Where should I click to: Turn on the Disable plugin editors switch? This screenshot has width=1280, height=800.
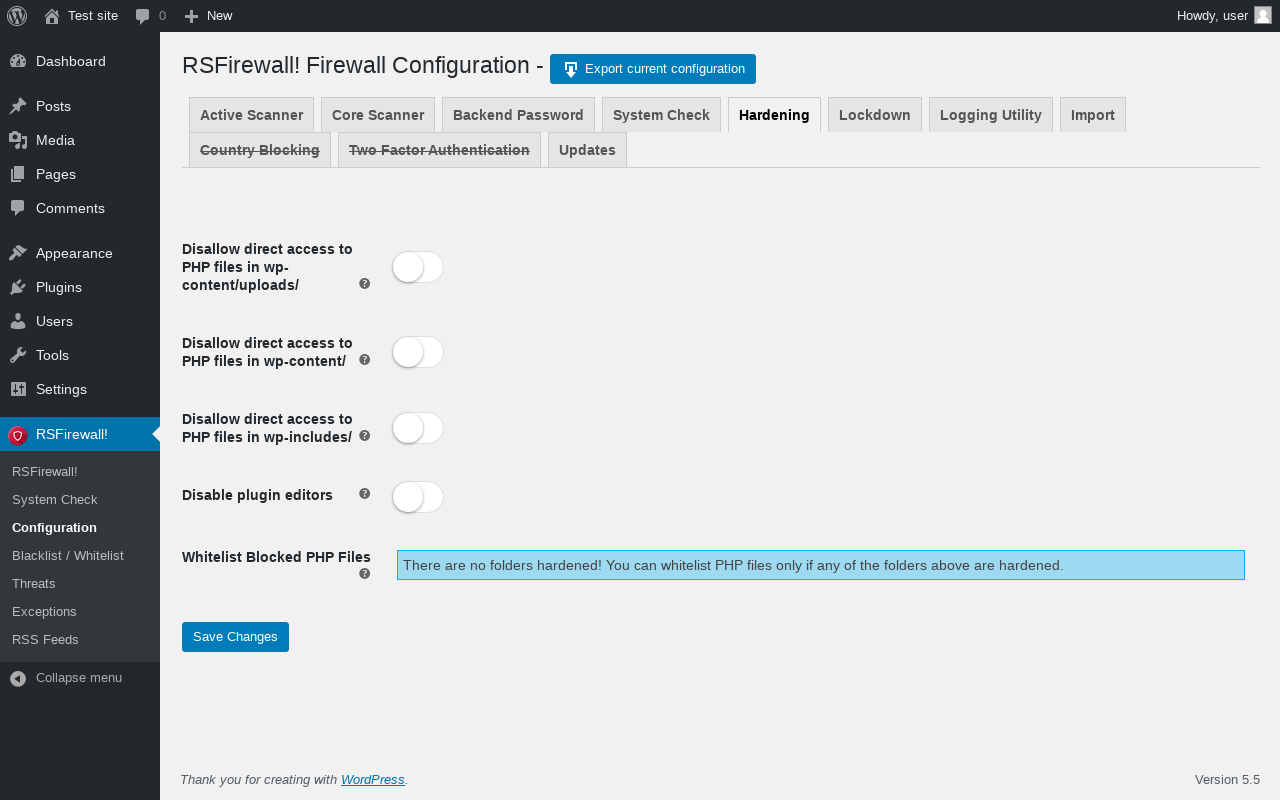pos(417,497)
